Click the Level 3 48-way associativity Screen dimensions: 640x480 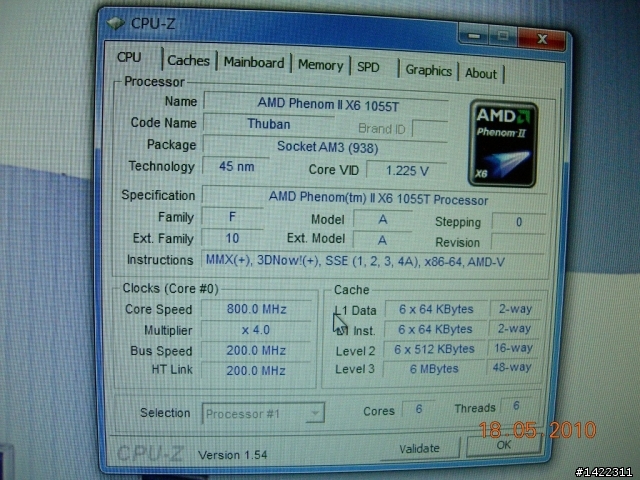[x=512, y=367]
